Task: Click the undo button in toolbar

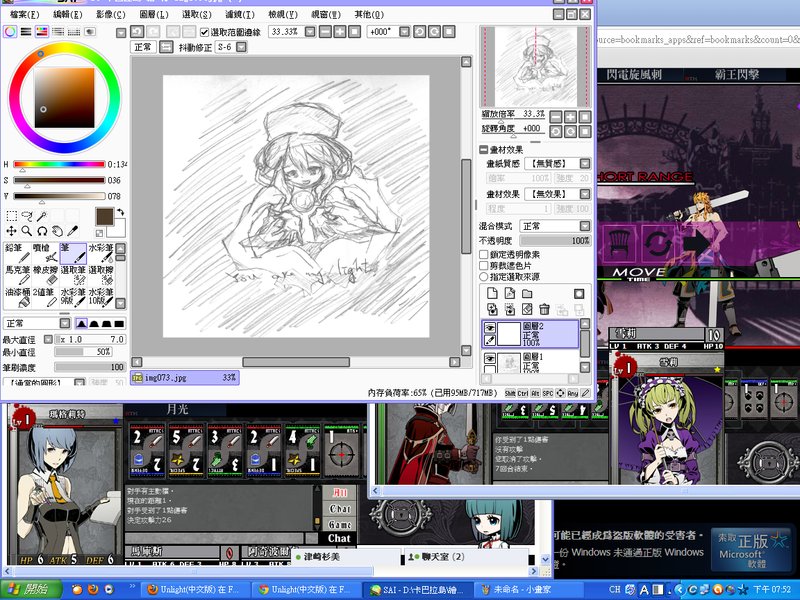Action: tap(137, 32)
